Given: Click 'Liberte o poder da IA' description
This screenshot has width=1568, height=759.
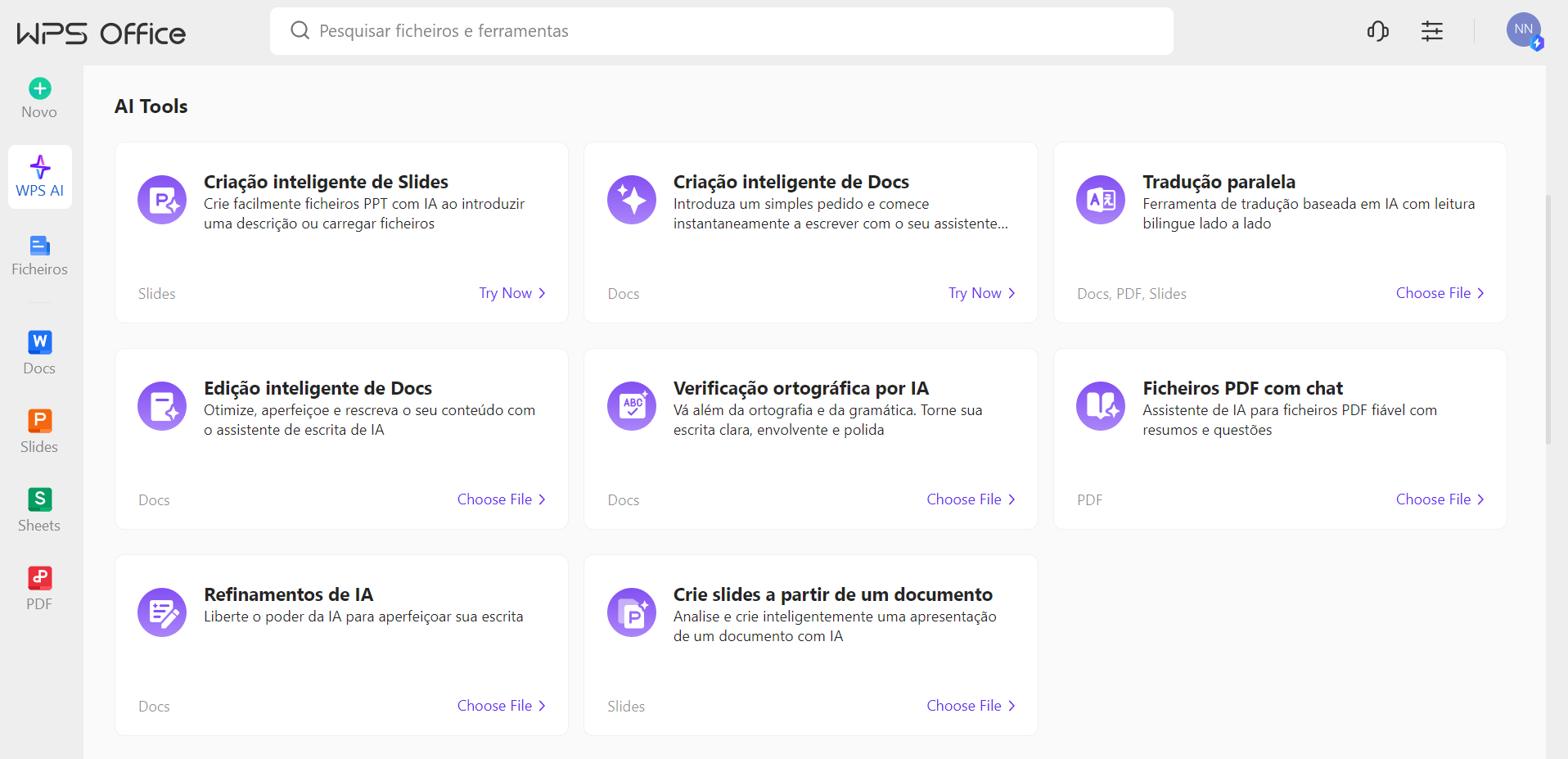Looking at the screenshot, I should pyautogui.click(x=363, y=617).
